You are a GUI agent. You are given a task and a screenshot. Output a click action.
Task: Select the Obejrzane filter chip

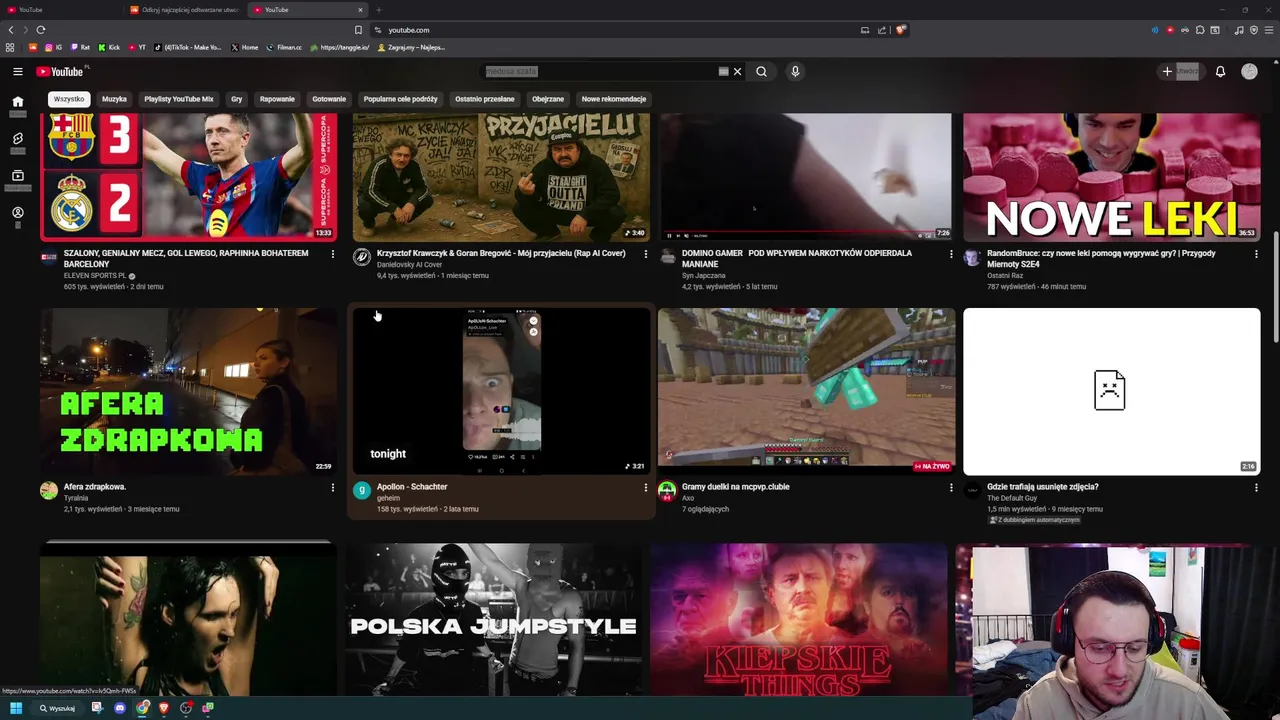pyautogui.click(x=548, y=99)
